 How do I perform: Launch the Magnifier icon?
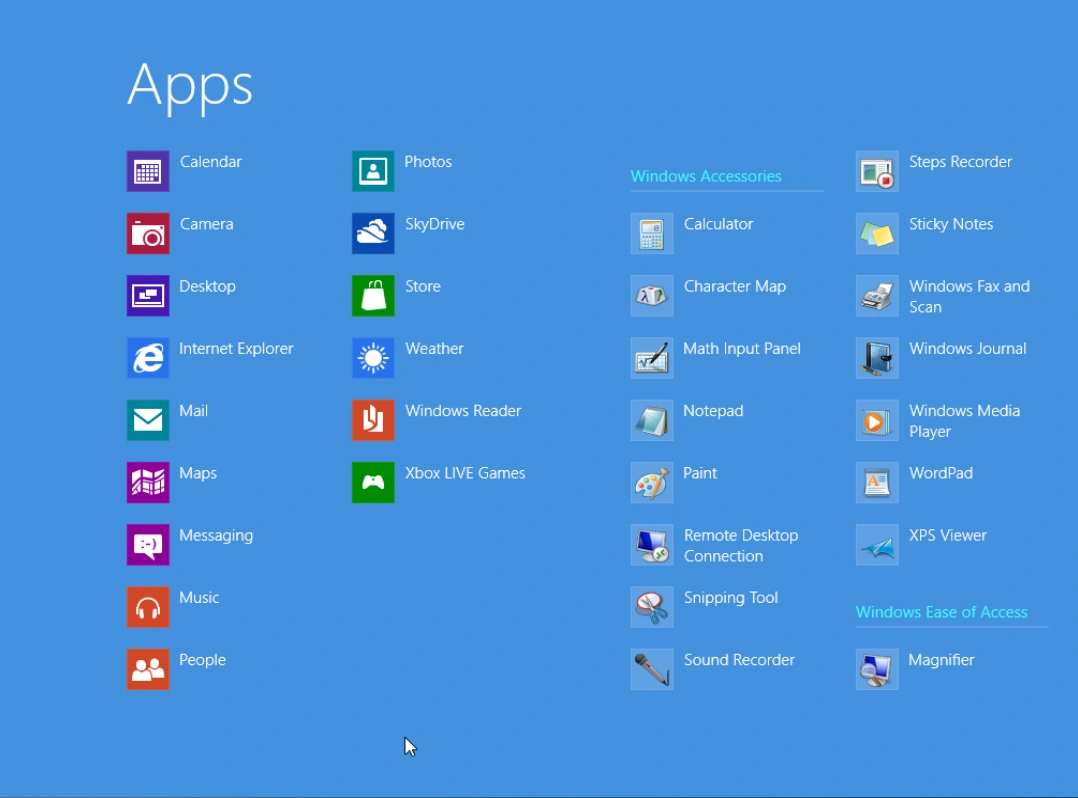(x=877, y=669)
